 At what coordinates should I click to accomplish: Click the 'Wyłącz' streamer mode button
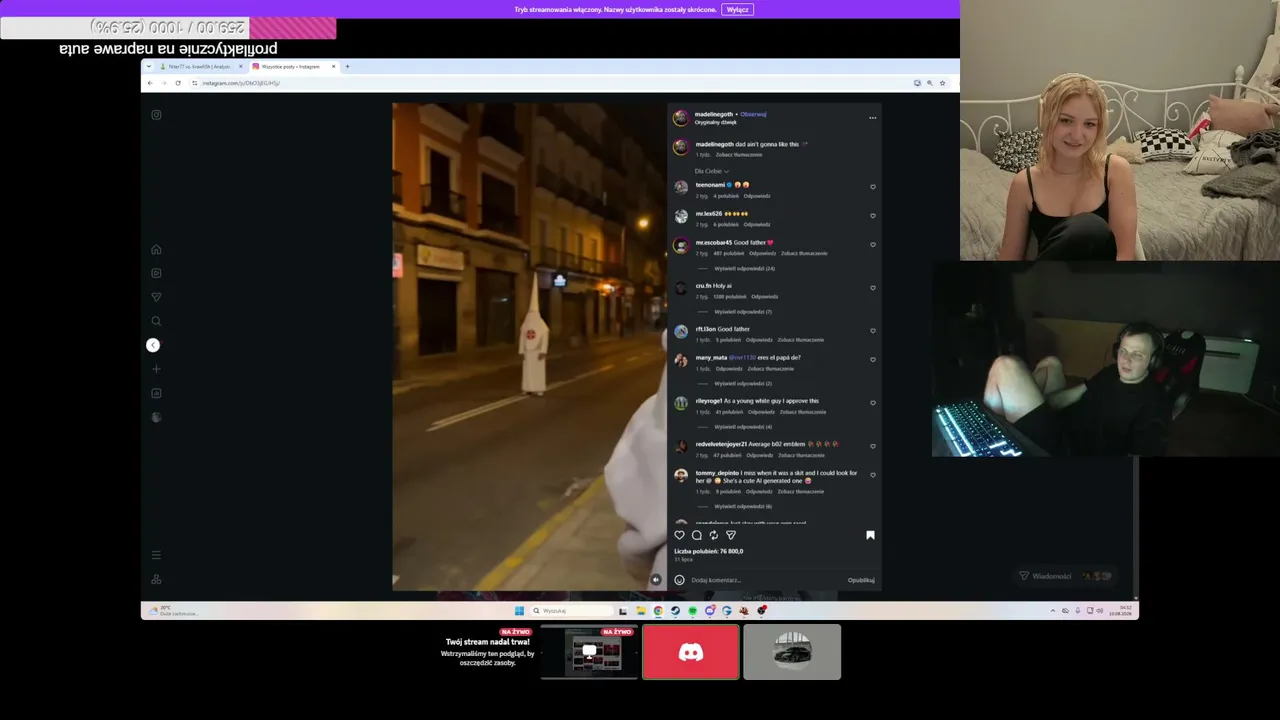(x=737, y=9)
